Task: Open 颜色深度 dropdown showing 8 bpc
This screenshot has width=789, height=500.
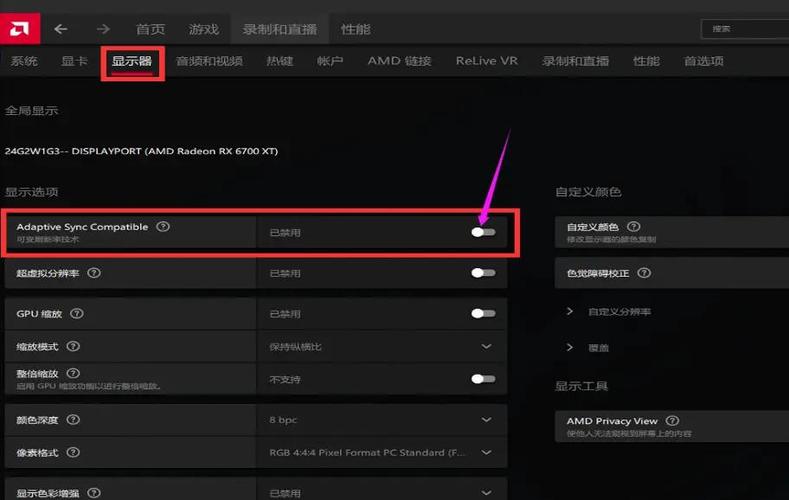Action: click(382, 420)
